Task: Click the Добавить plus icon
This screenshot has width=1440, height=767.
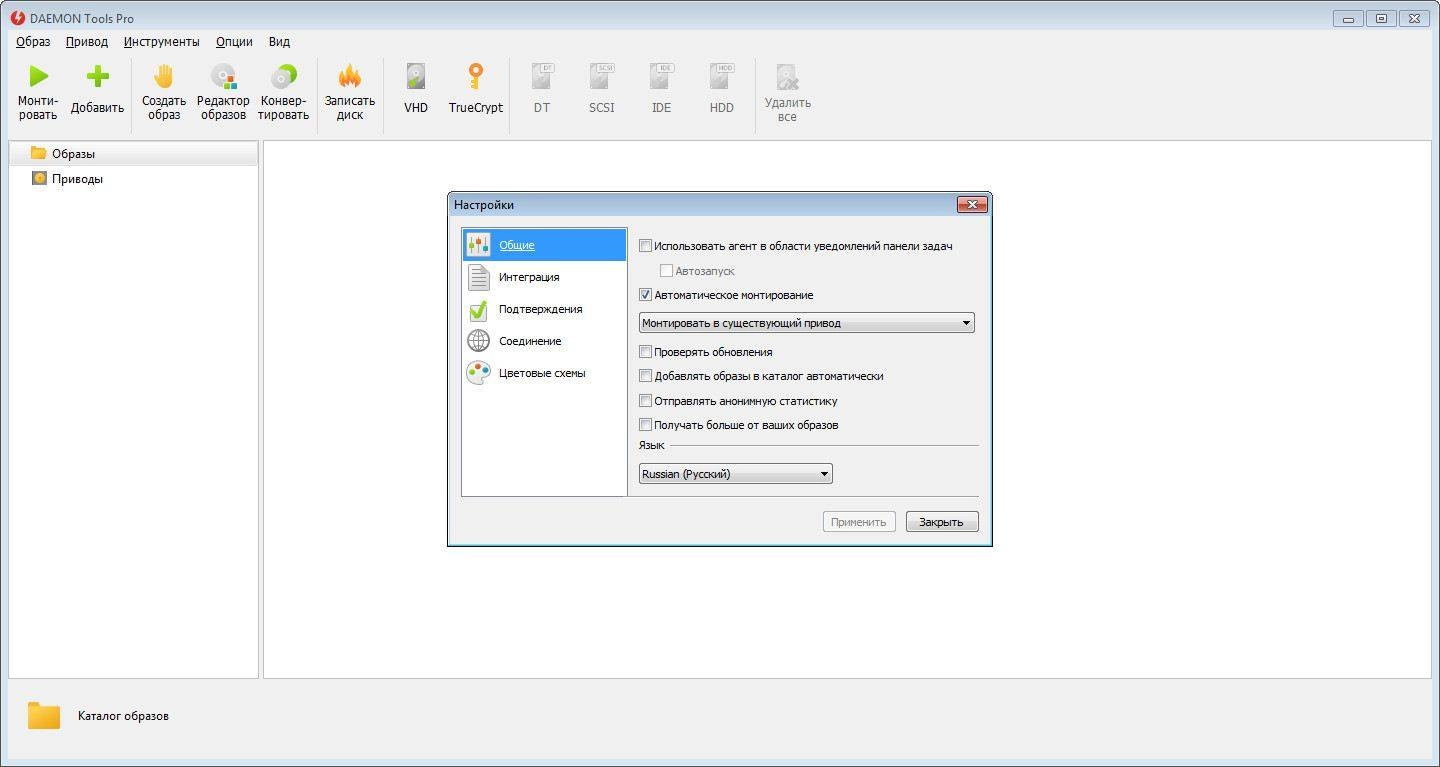Action: tap(97, 76)
